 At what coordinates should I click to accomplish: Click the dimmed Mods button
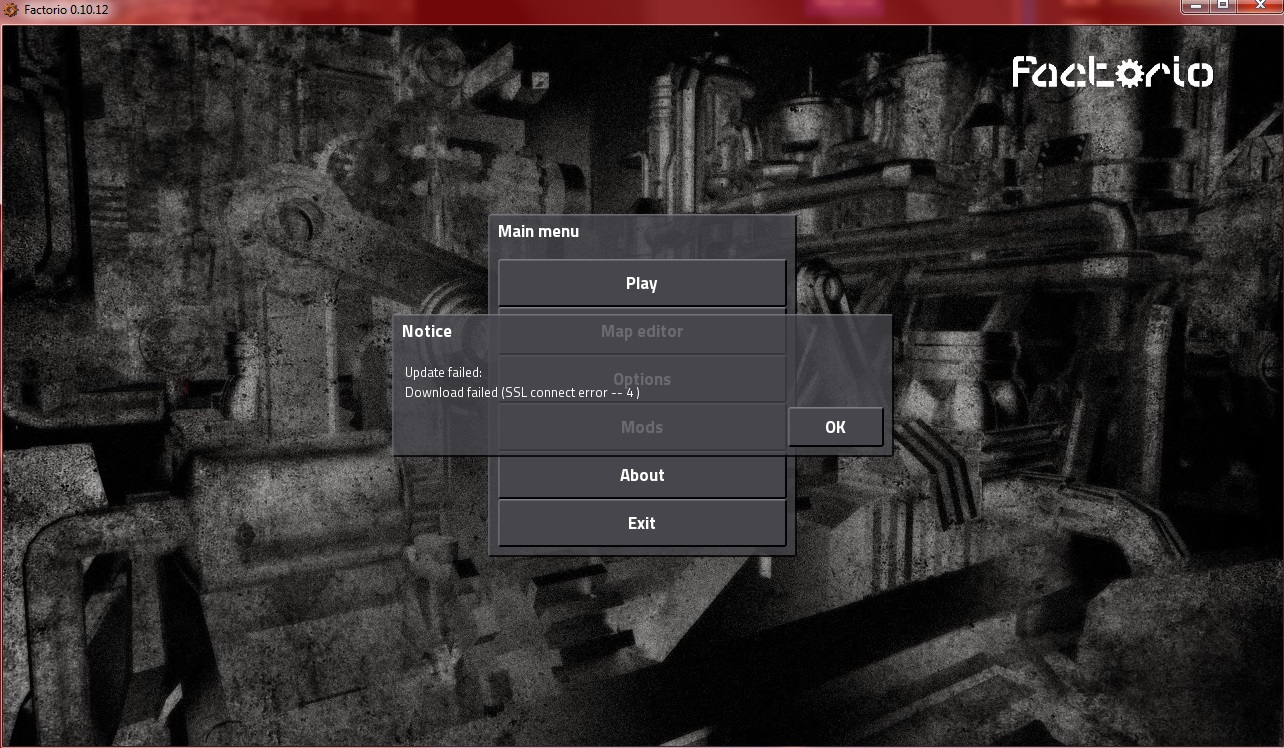pyautogui.click(x=642, y=427)
